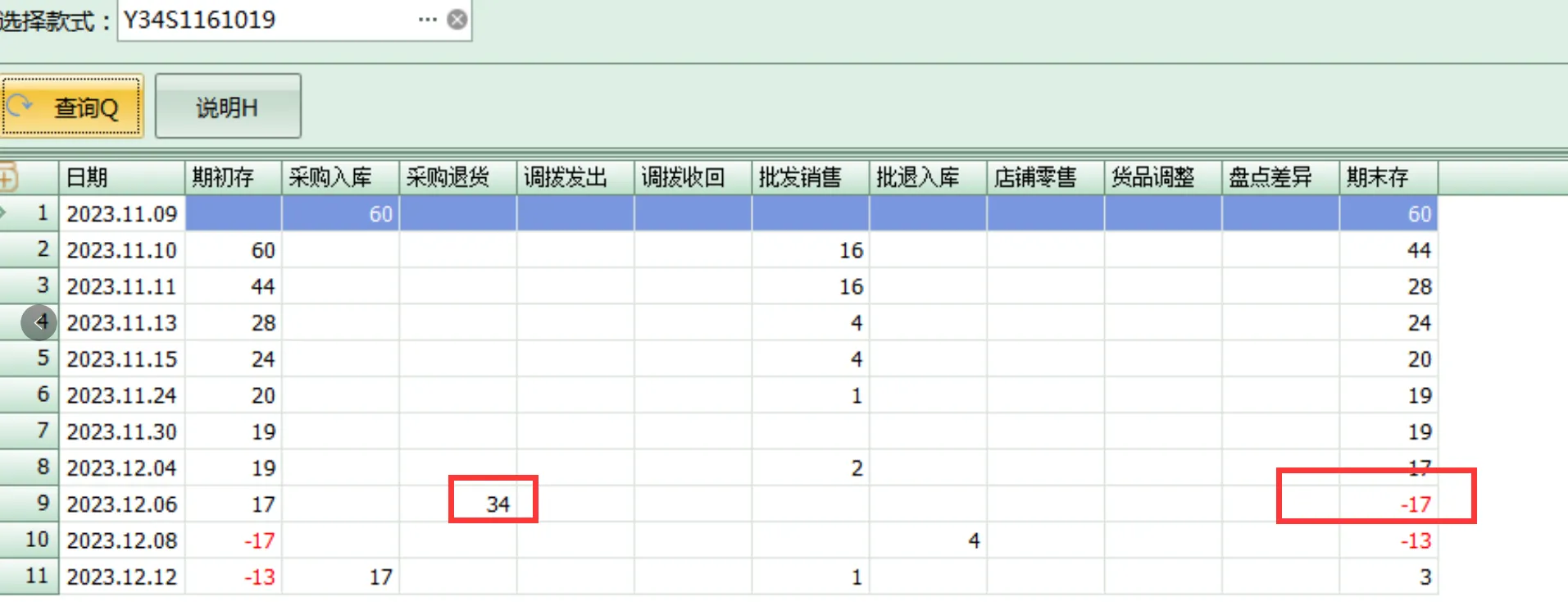Open style picker via the ellipsis button
This screenshot has width=1568, height=602.
point(427,20)
